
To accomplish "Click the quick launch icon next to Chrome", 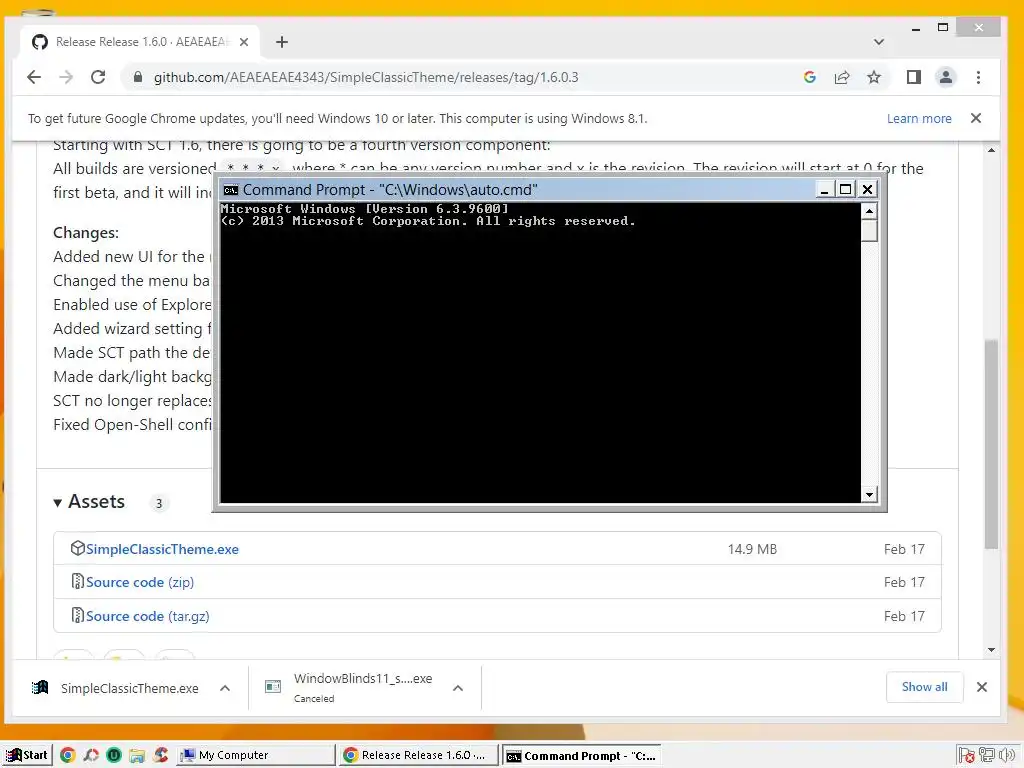I will click(x=91, y=755).
